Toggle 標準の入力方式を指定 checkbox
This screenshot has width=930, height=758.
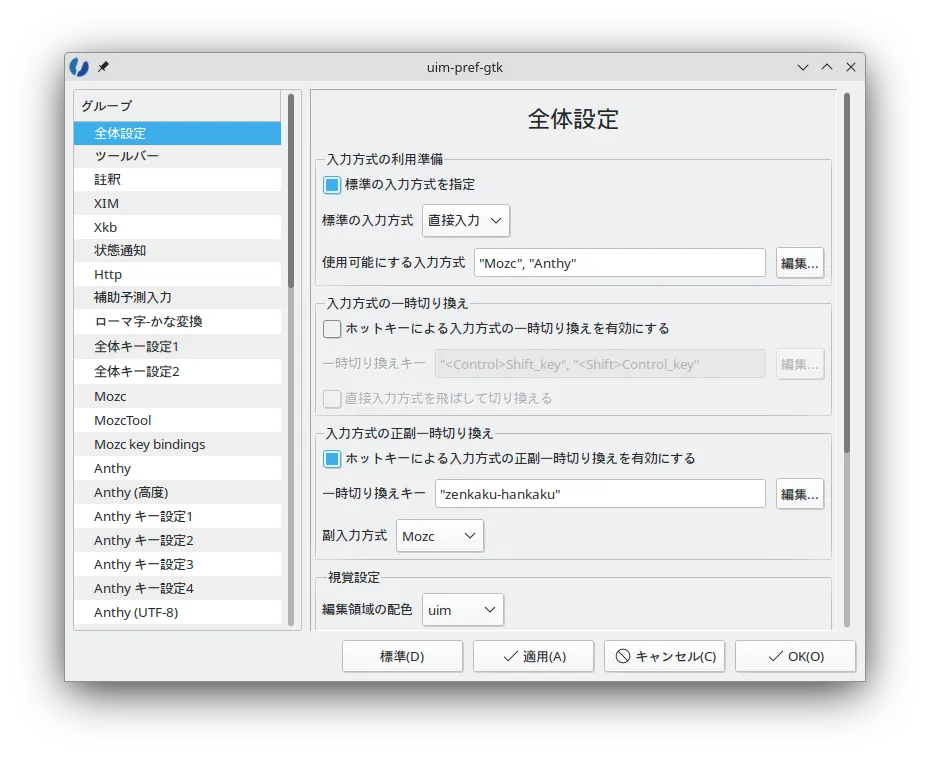pyautogui.click(x=332, y=185)
